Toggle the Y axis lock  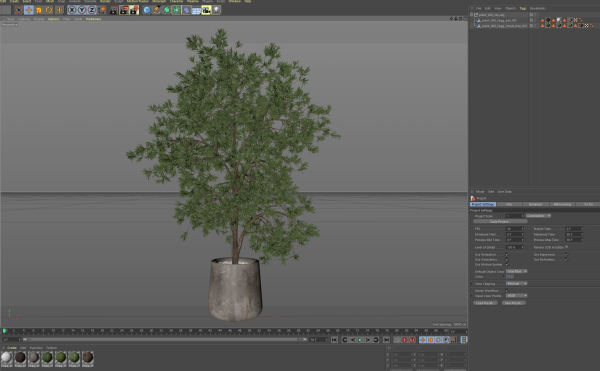click(x=82, y=10)
